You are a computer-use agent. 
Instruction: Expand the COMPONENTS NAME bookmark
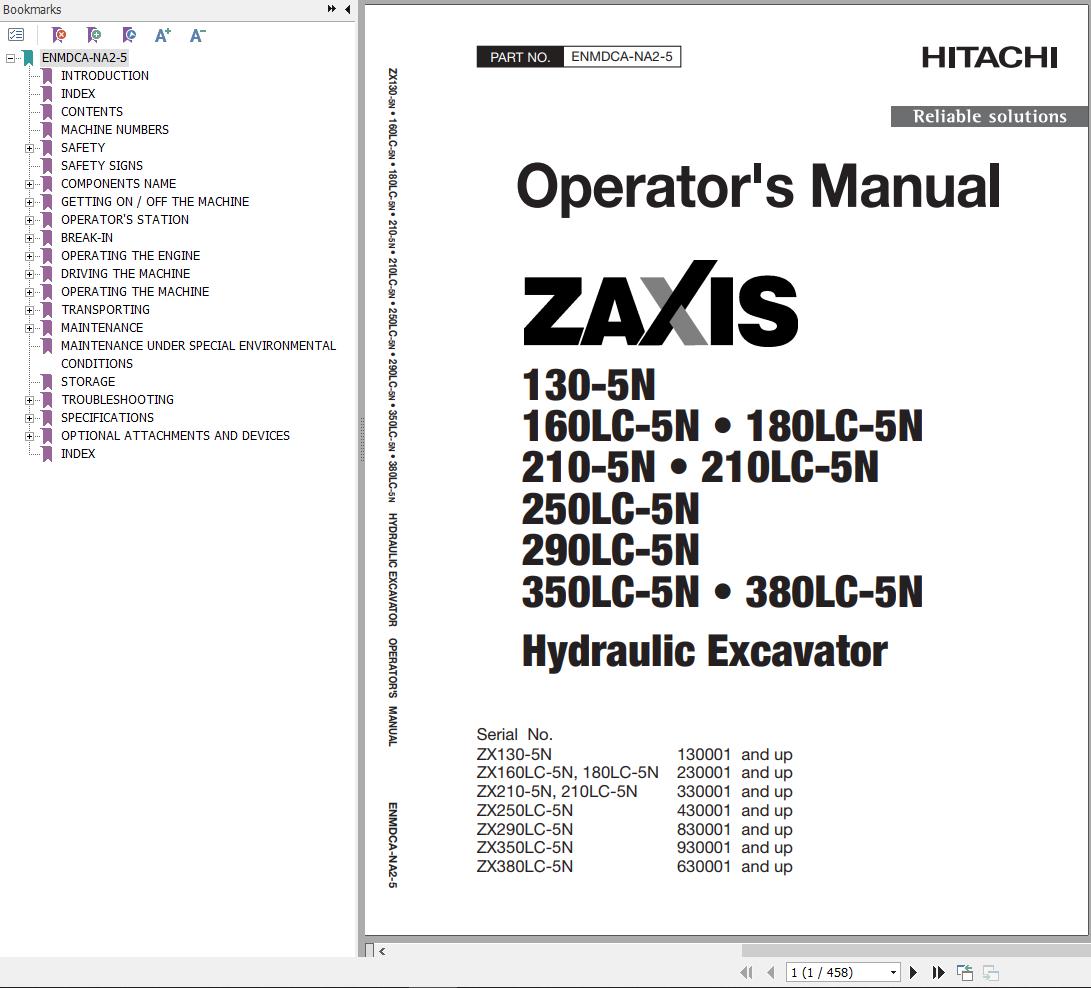[x=29, y=184]
